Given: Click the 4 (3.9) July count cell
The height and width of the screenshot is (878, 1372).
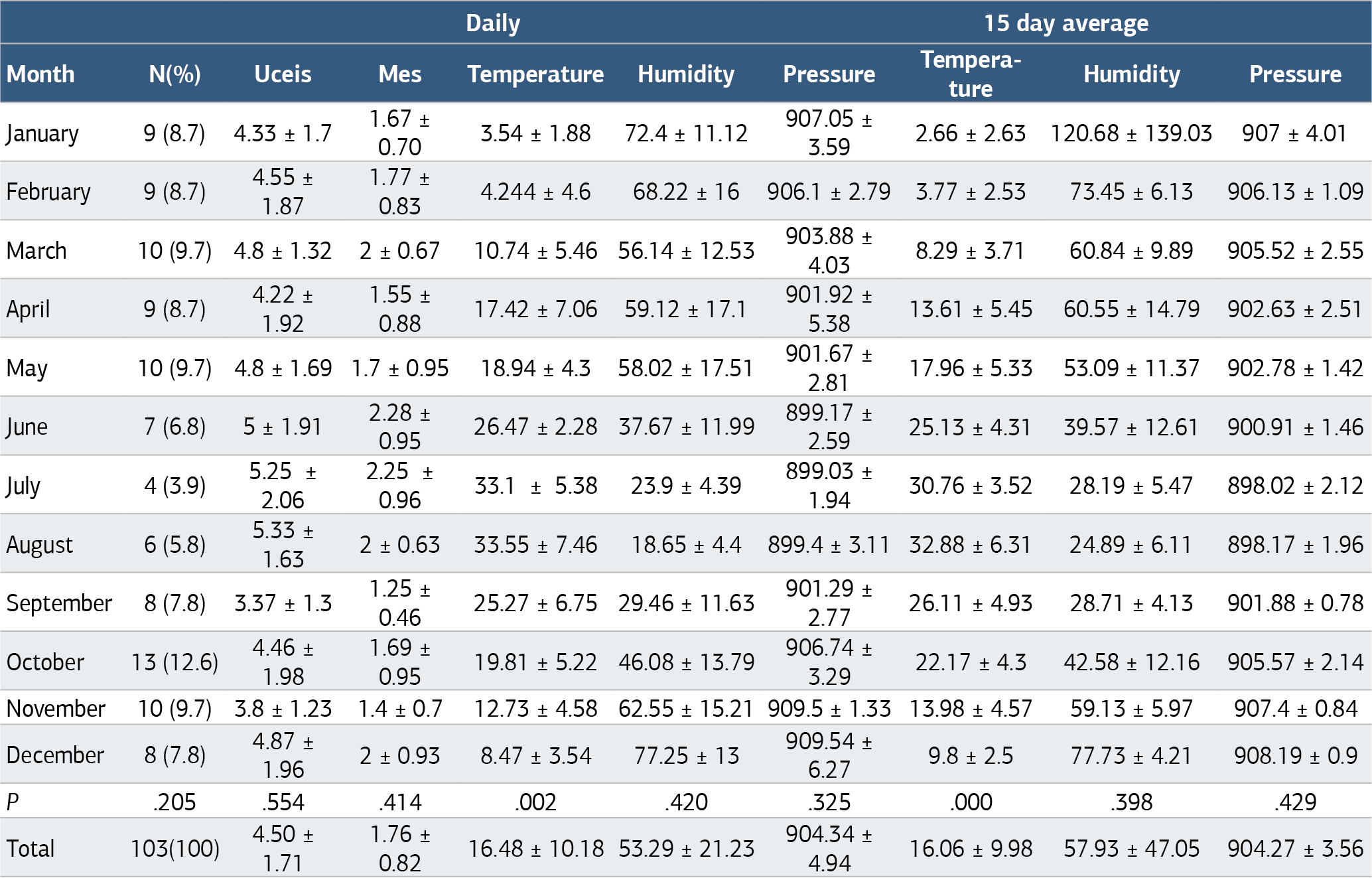Looking at the screenshot, I should [175, 486].
